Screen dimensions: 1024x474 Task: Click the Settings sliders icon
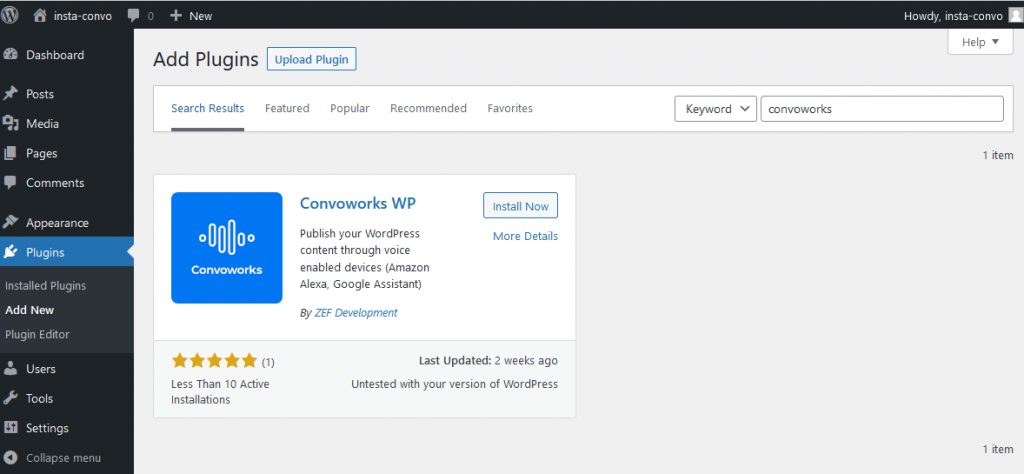(x=10, y=428)
